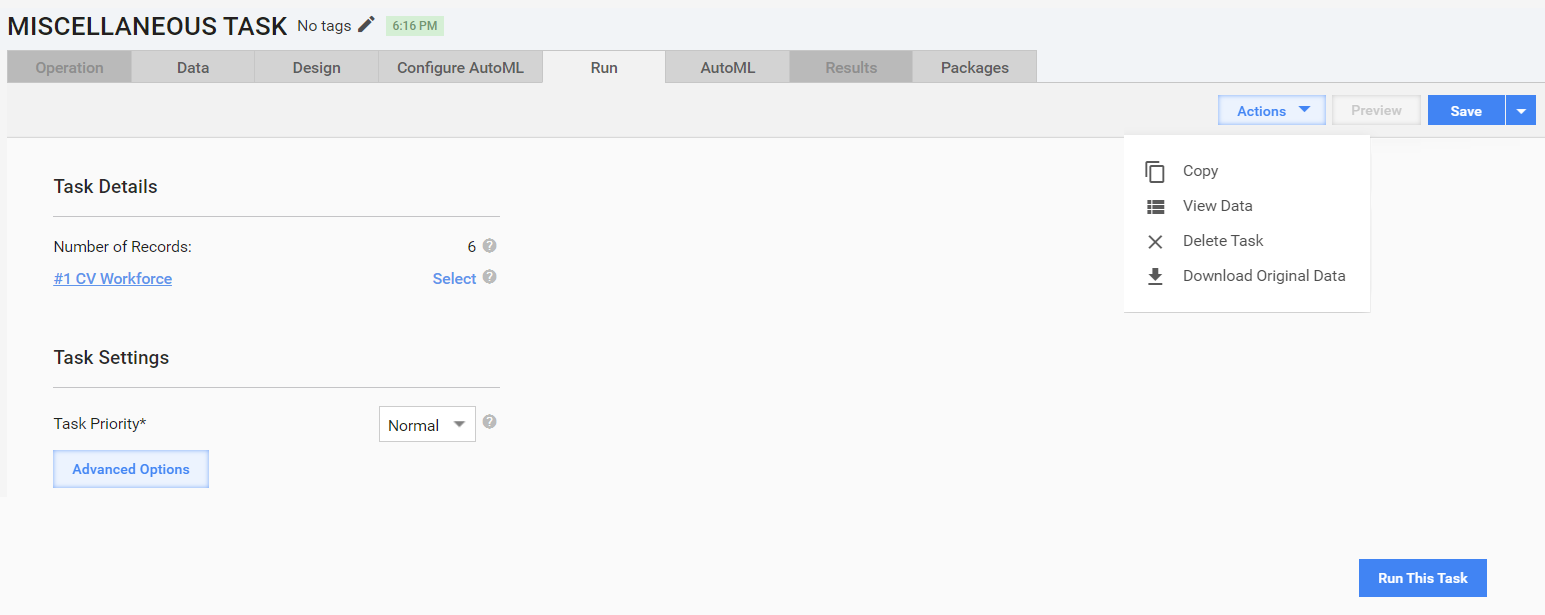The image size is (1545, 615).
Task: Click the Run This Task button
Action: (1423, 578)
